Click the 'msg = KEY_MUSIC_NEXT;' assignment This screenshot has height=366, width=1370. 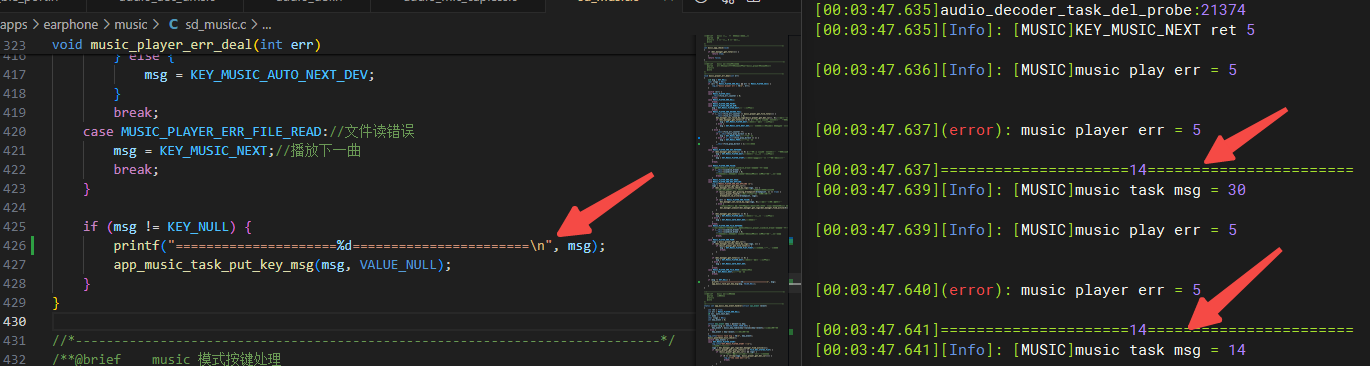193,150
